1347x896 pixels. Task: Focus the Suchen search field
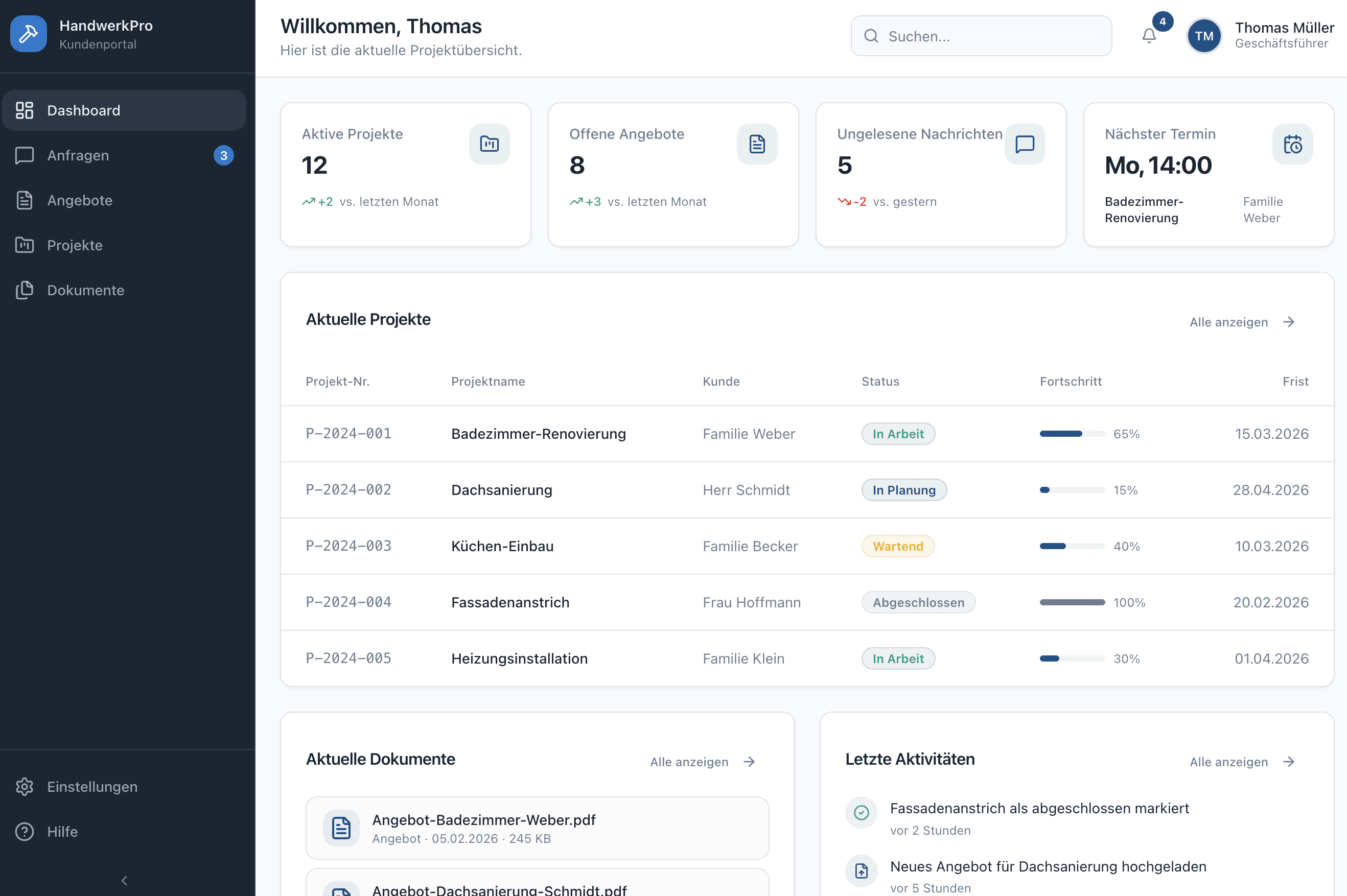point(981,36)
